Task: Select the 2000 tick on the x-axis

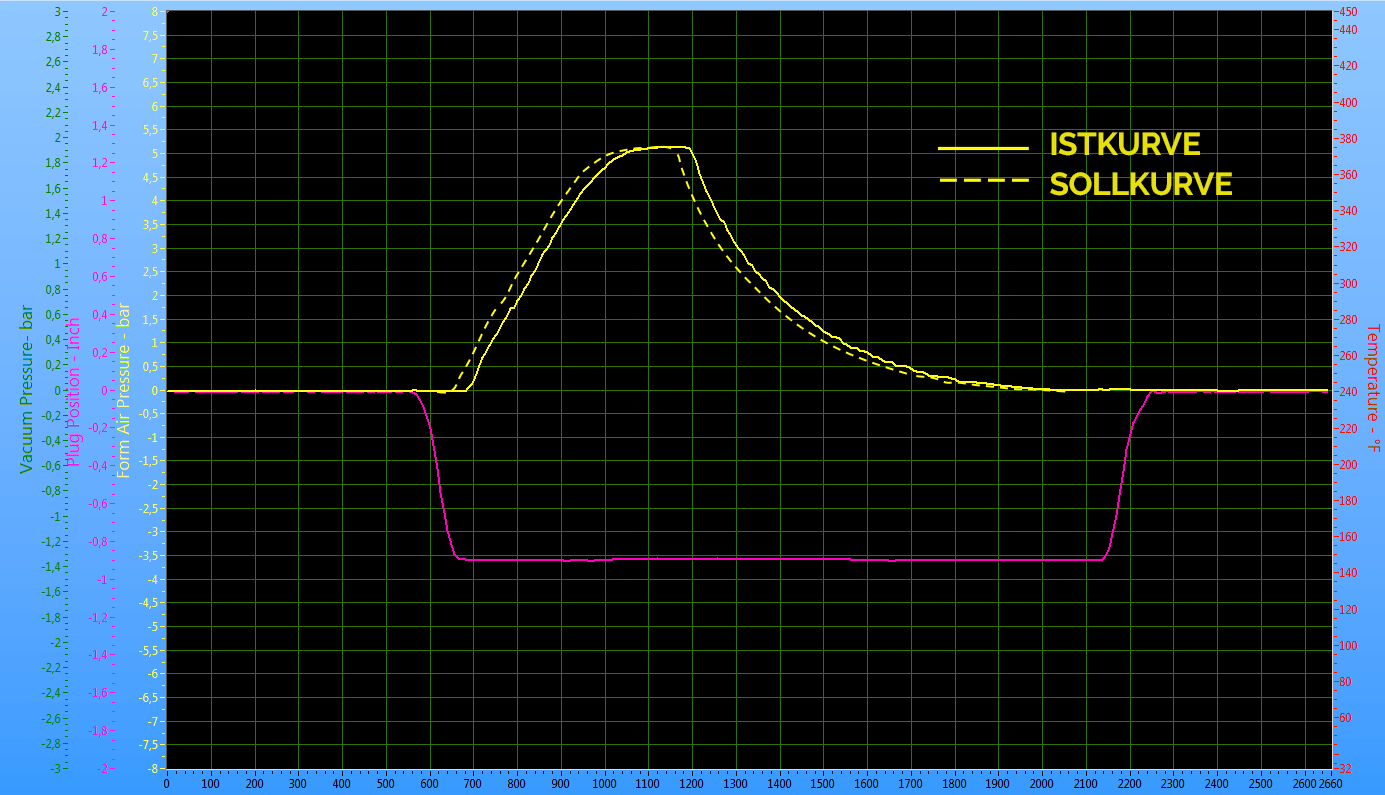Action: pos(1042,784)
